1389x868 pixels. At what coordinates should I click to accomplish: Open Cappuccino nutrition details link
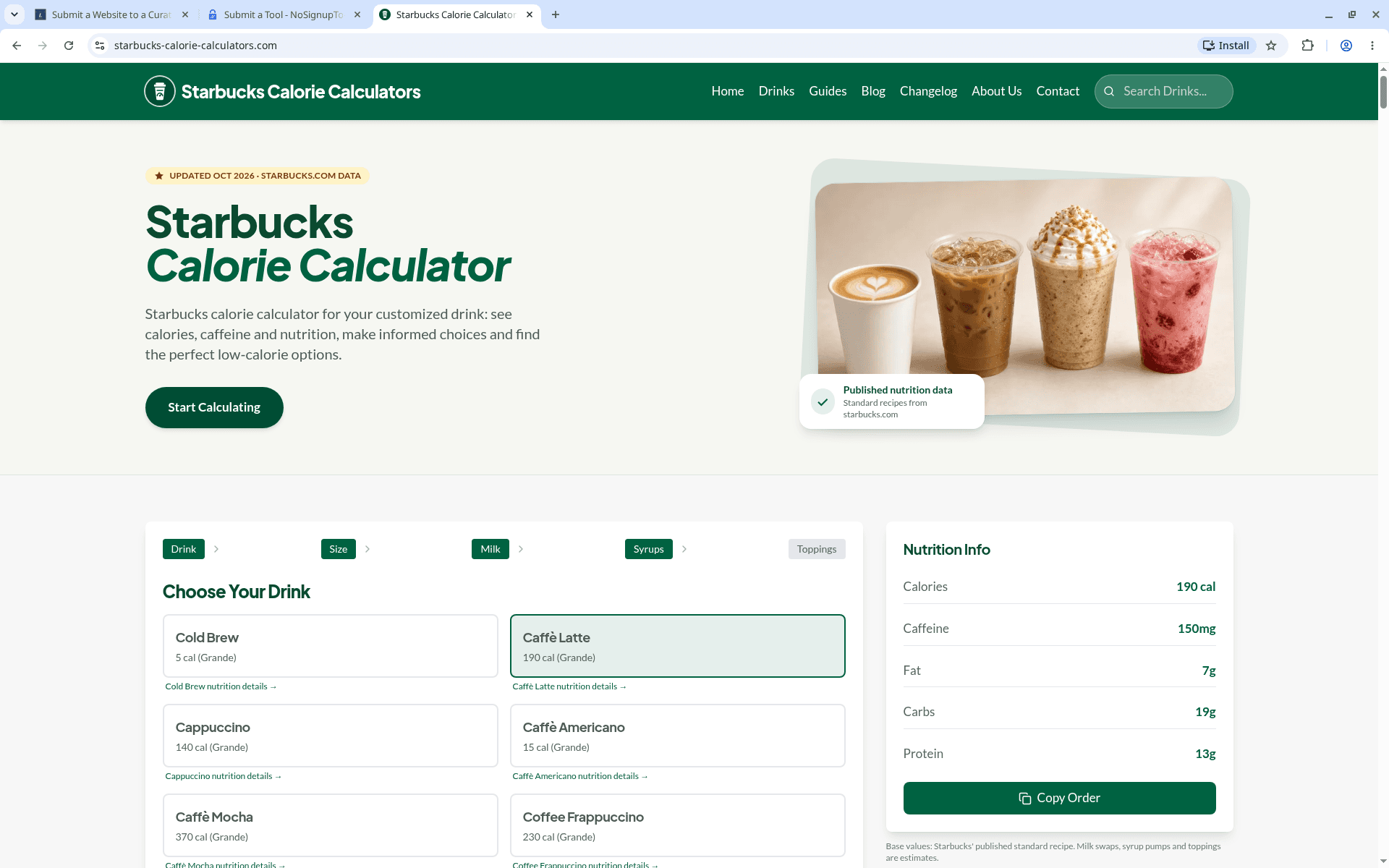tap(223, 776)
